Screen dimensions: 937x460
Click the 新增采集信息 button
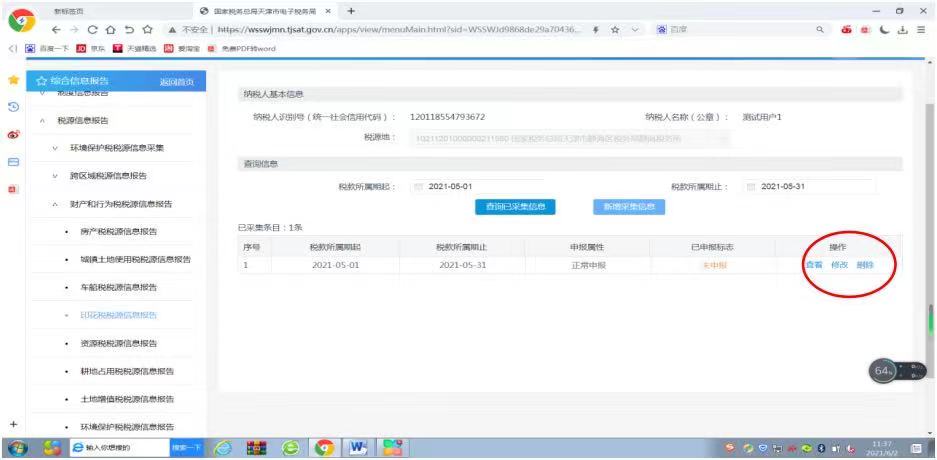629,207
